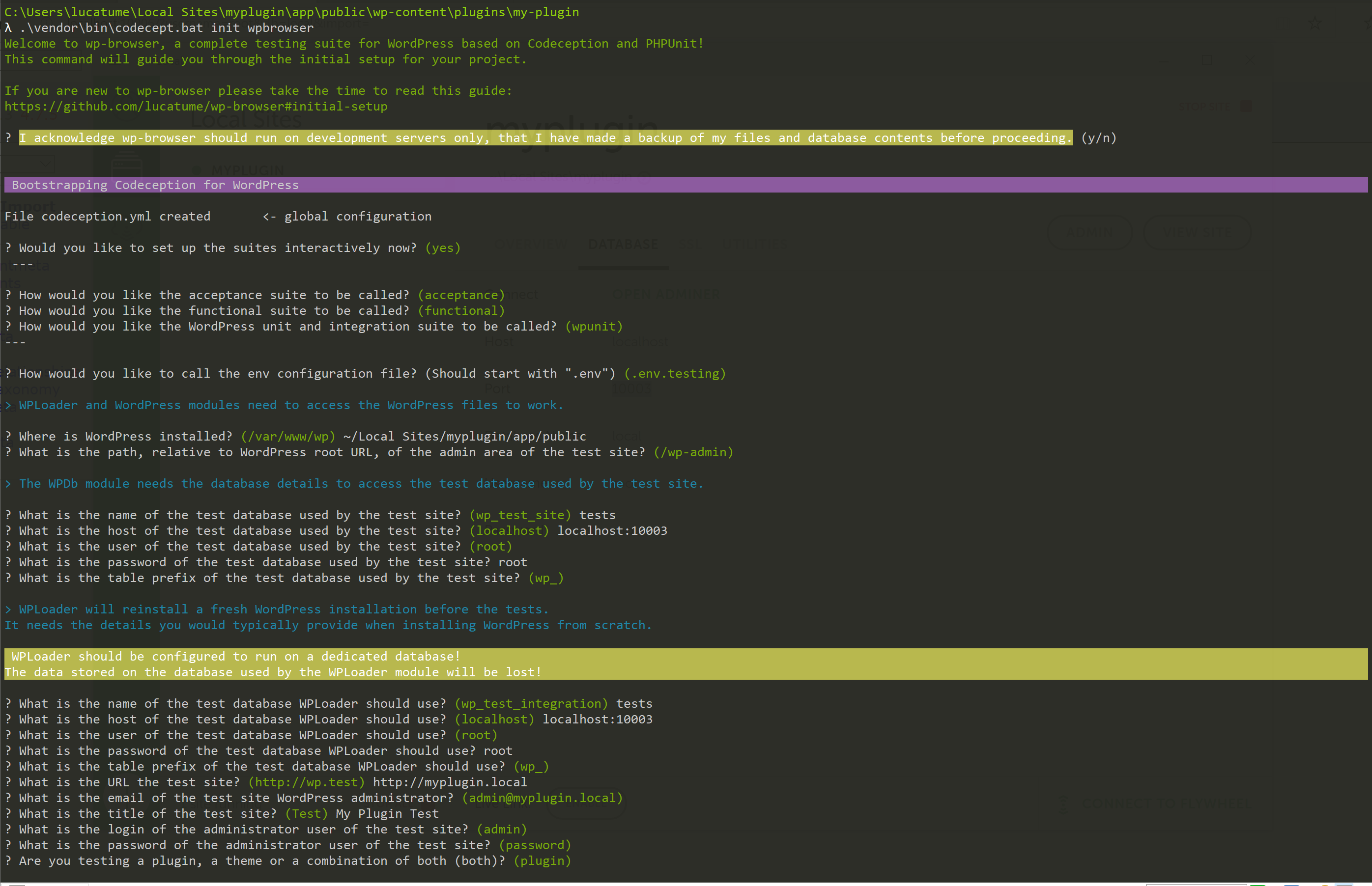The height and width of the screenshot is (886, 1372).
Task: Click 'root' answer in test site password line
Action: pos(512,562)
